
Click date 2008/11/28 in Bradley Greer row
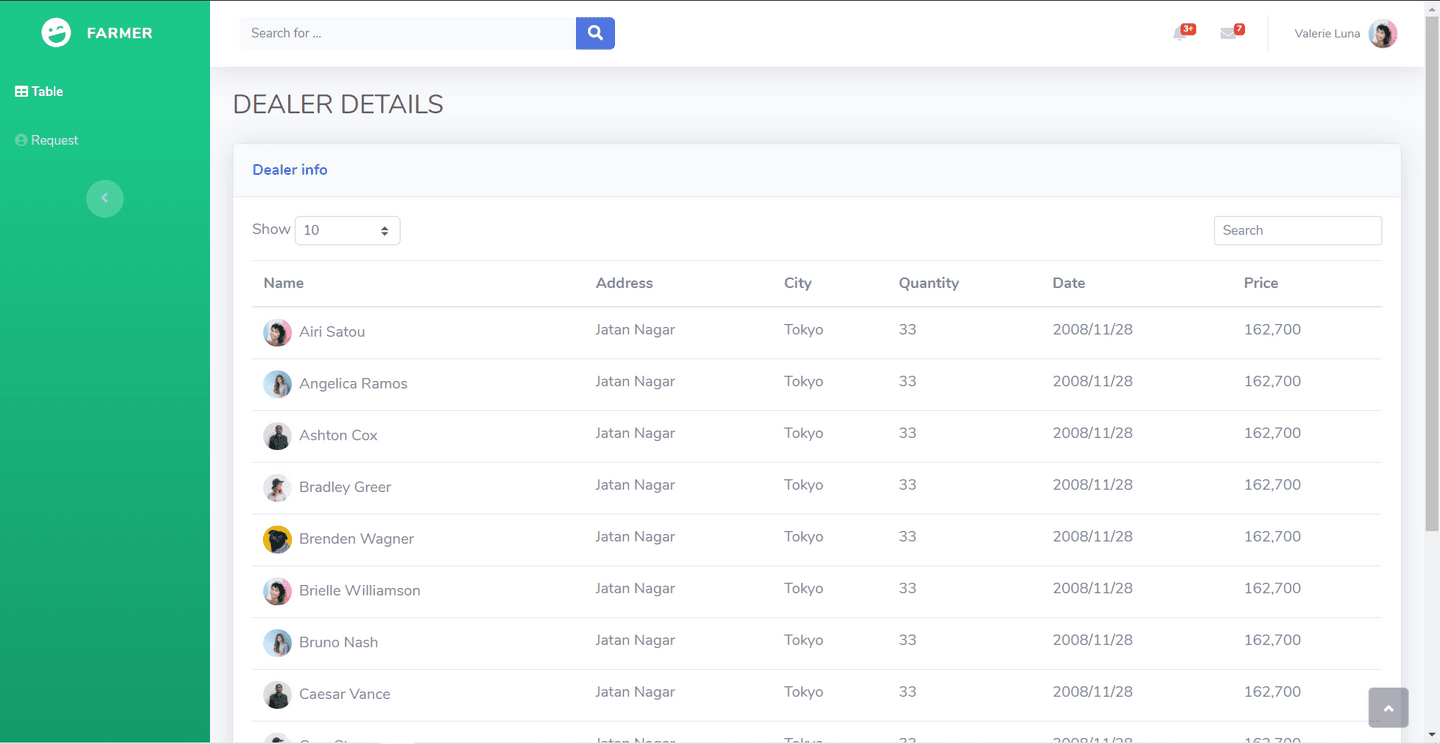1092,485
